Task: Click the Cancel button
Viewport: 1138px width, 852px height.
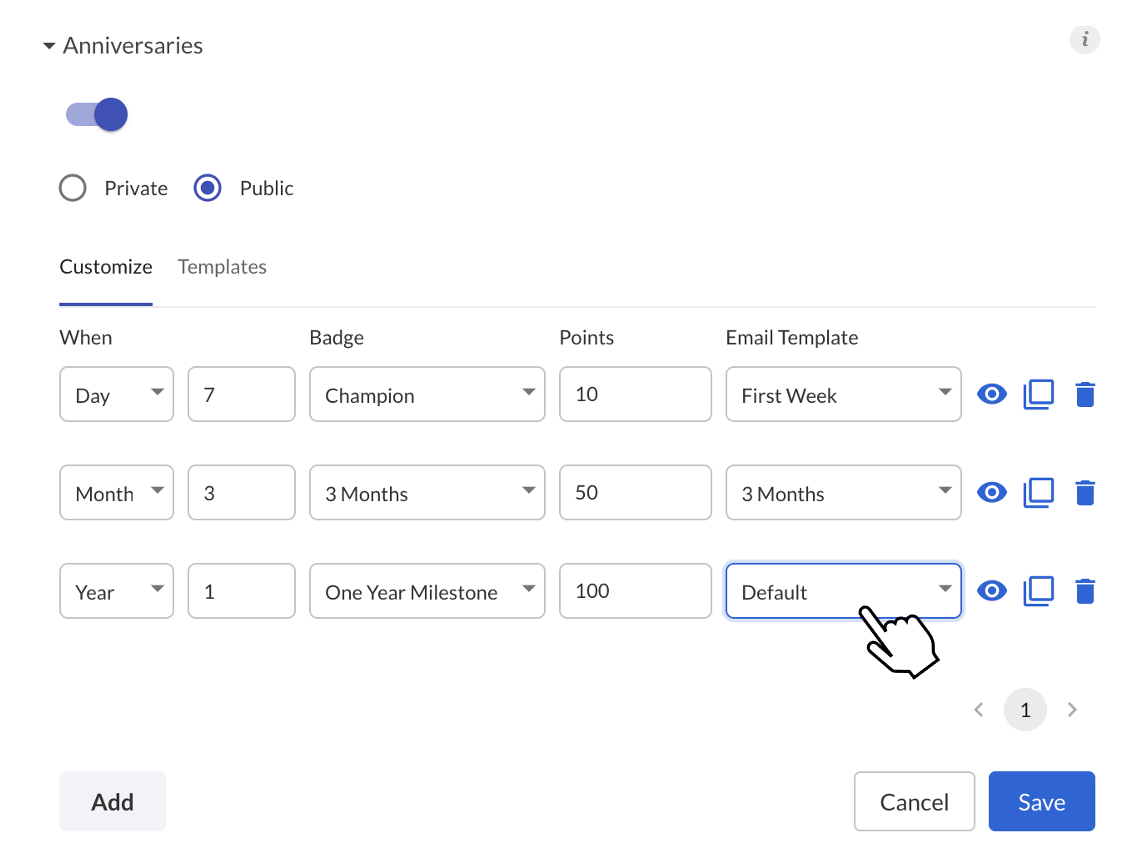Action: click(914, 801)
